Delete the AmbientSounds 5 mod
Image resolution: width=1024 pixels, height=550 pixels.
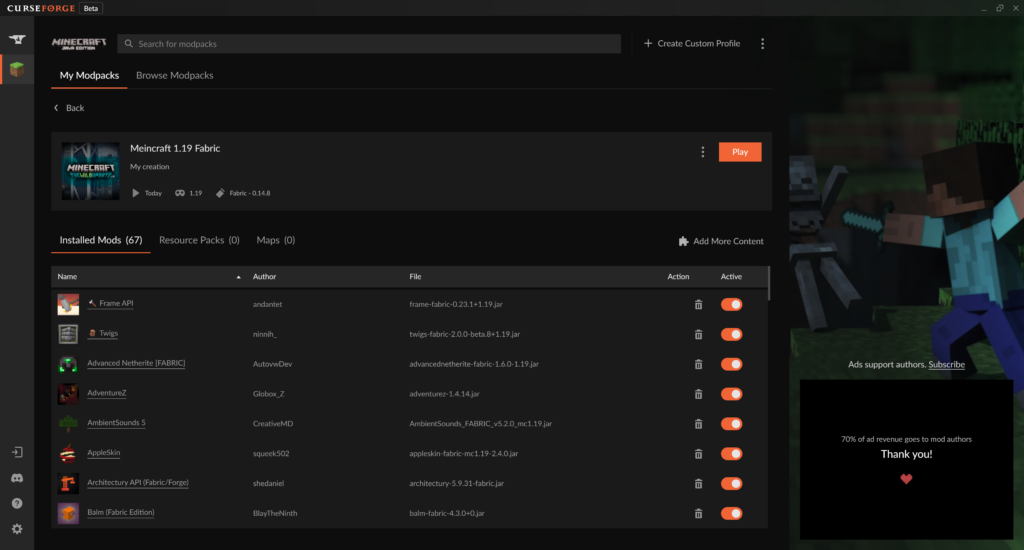click(x=698, y=424)
